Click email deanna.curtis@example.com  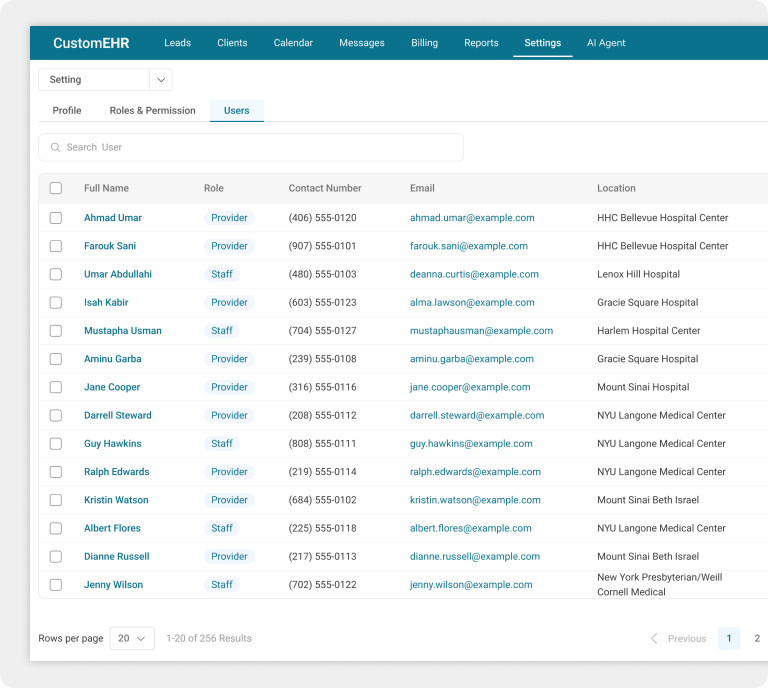(474, 274)
